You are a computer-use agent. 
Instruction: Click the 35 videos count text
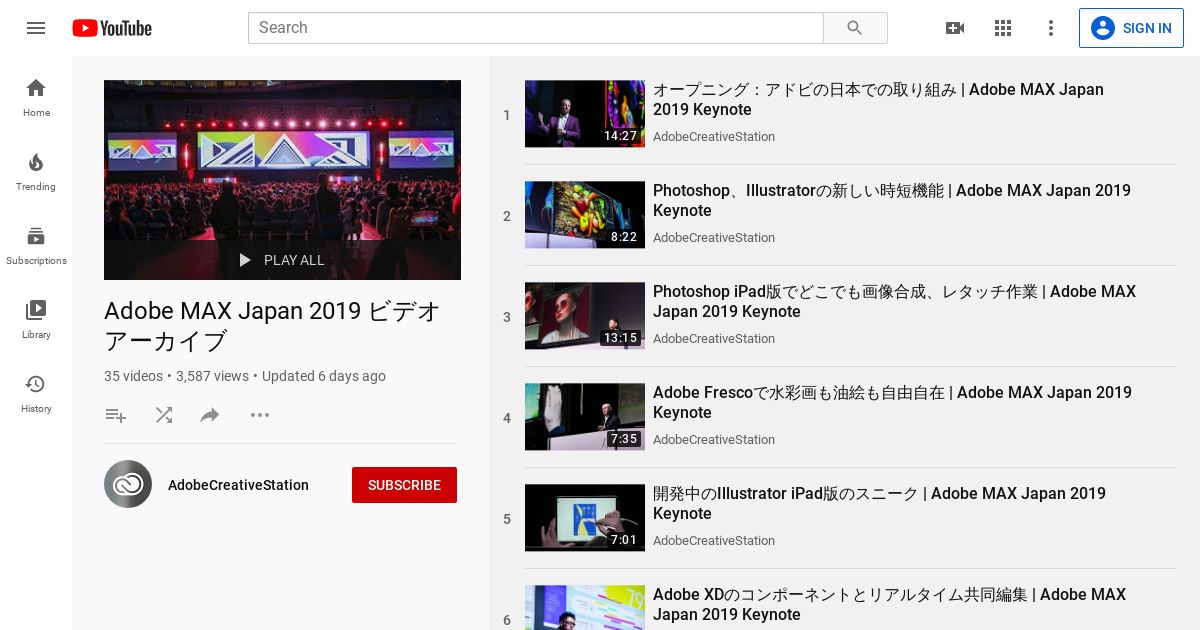pyautogui.click(x=133, y=376)
